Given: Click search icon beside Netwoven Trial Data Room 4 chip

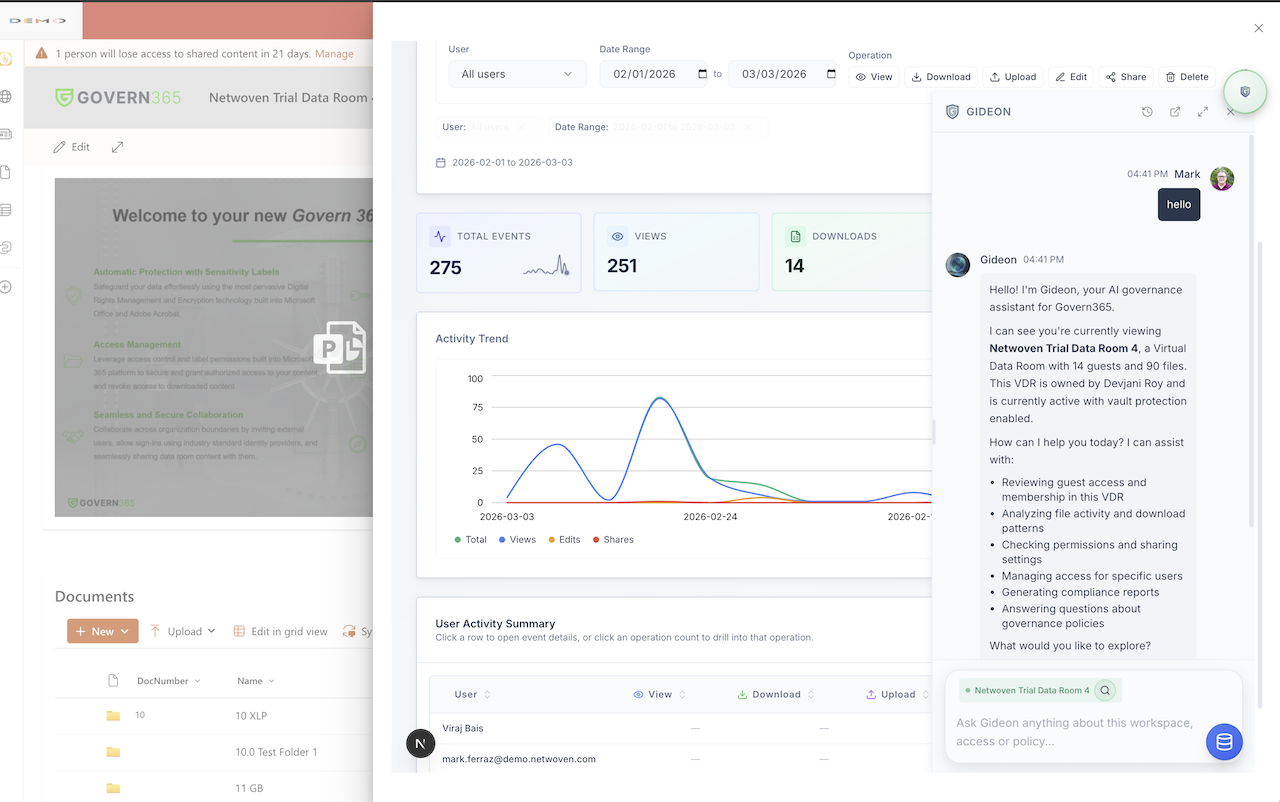Looking at the screenshot, I should tap(1105, 690).
